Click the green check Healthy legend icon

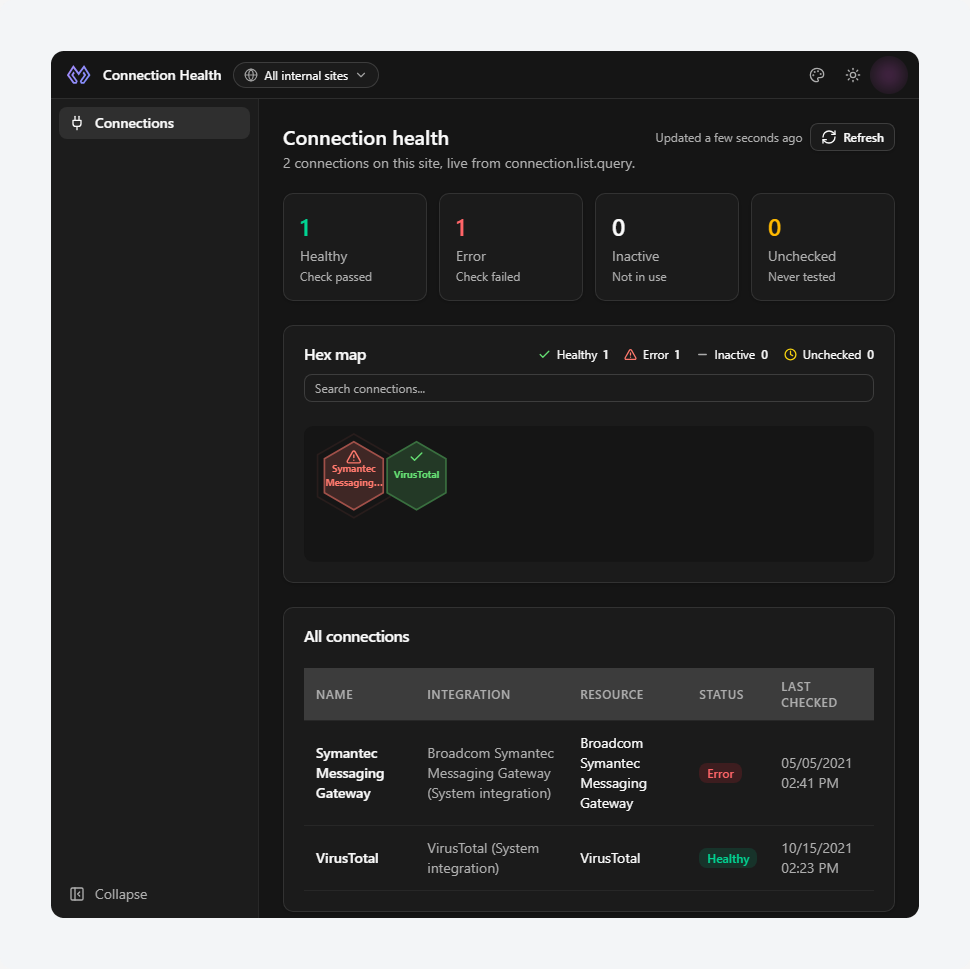point(544,355)
